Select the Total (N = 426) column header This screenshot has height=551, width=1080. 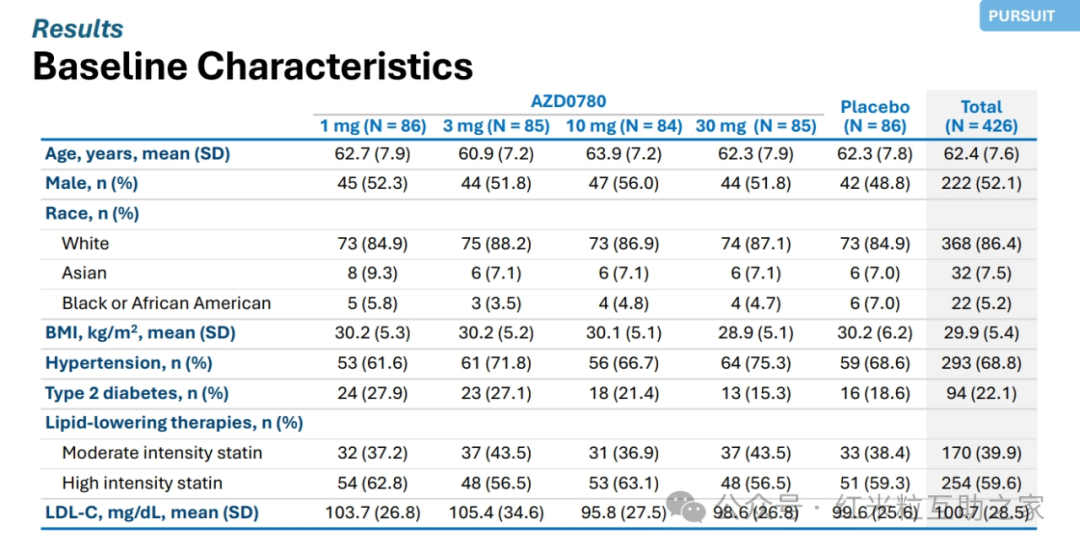(981, 116)
